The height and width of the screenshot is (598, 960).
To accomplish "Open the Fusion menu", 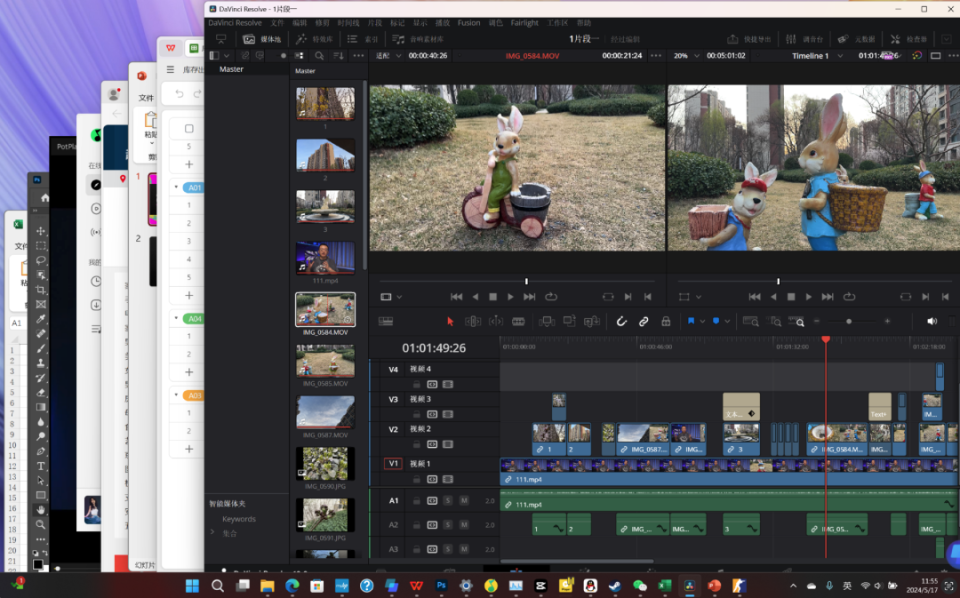I will pos(468,22).
